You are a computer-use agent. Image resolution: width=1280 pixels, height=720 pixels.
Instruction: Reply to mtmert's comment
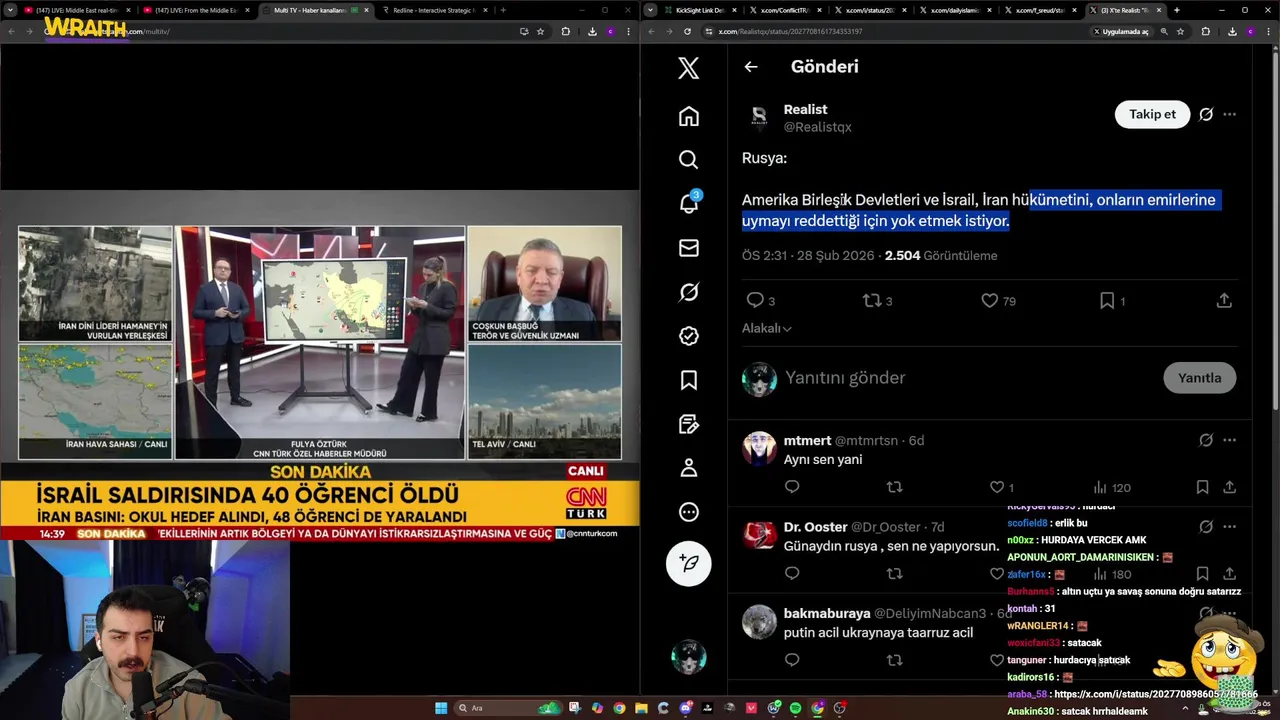pyautogui.click(x=792, y=487)
